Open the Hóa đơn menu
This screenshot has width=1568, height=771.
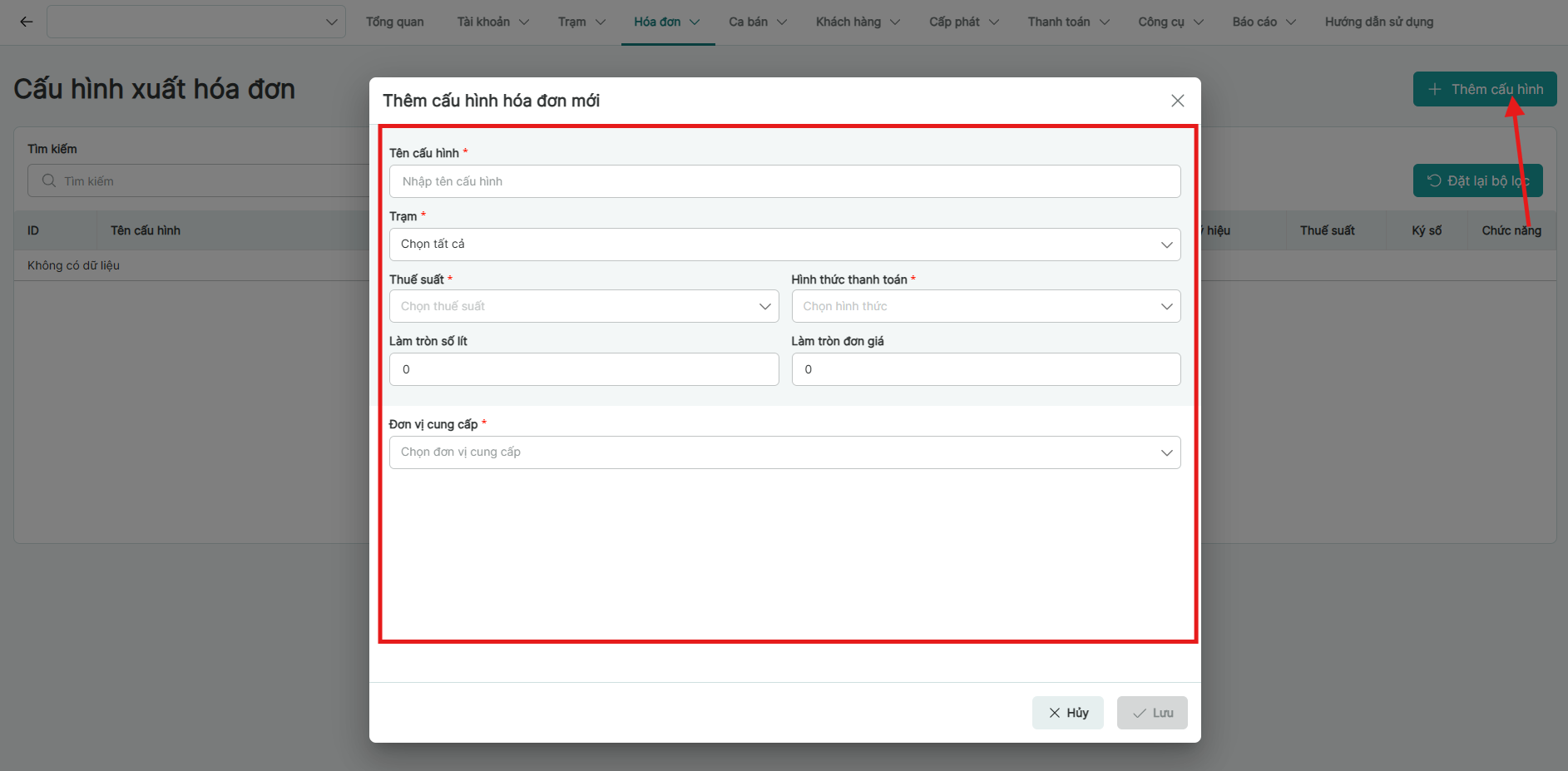[666, 22]
